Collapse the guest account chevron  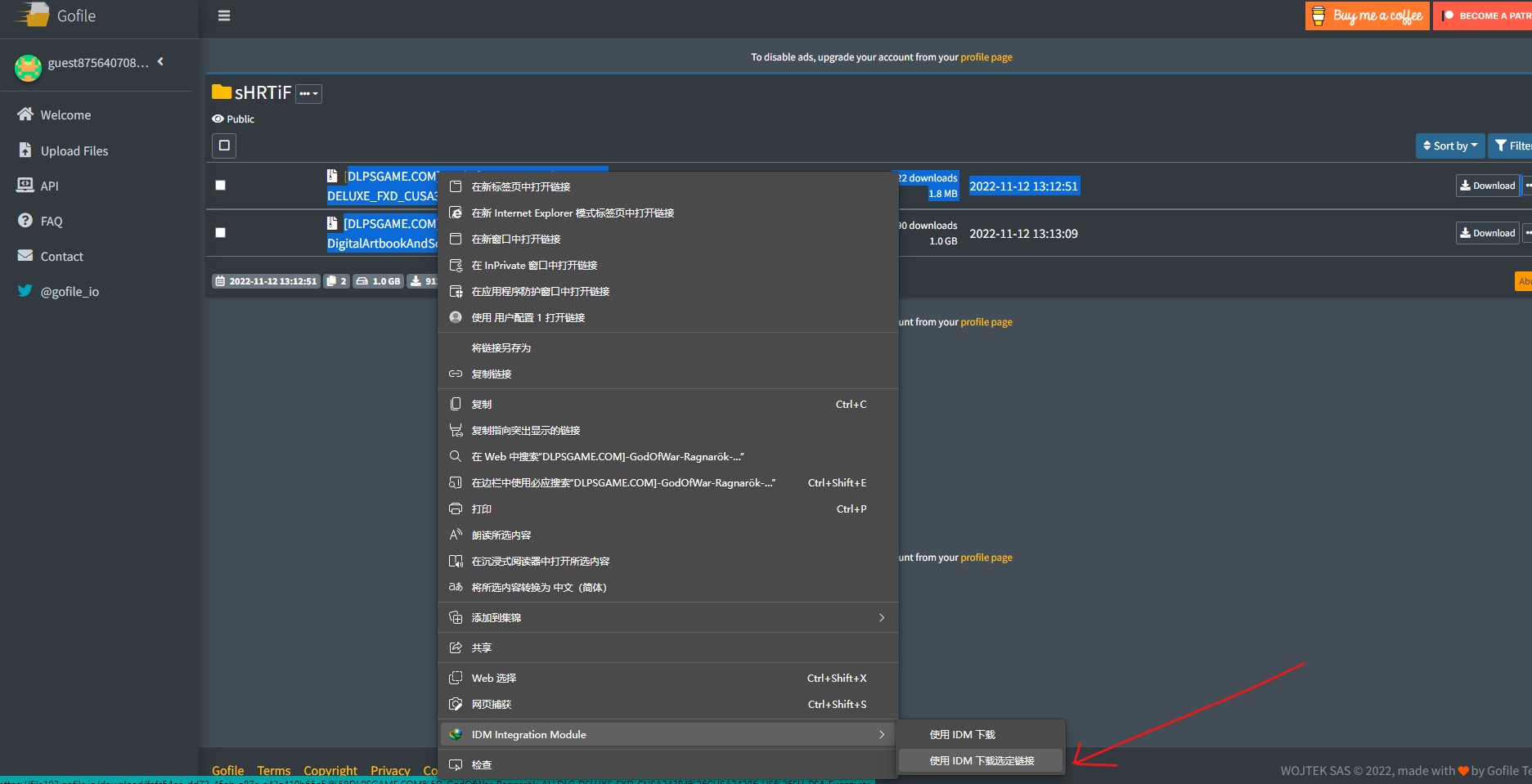click(160, 61)
